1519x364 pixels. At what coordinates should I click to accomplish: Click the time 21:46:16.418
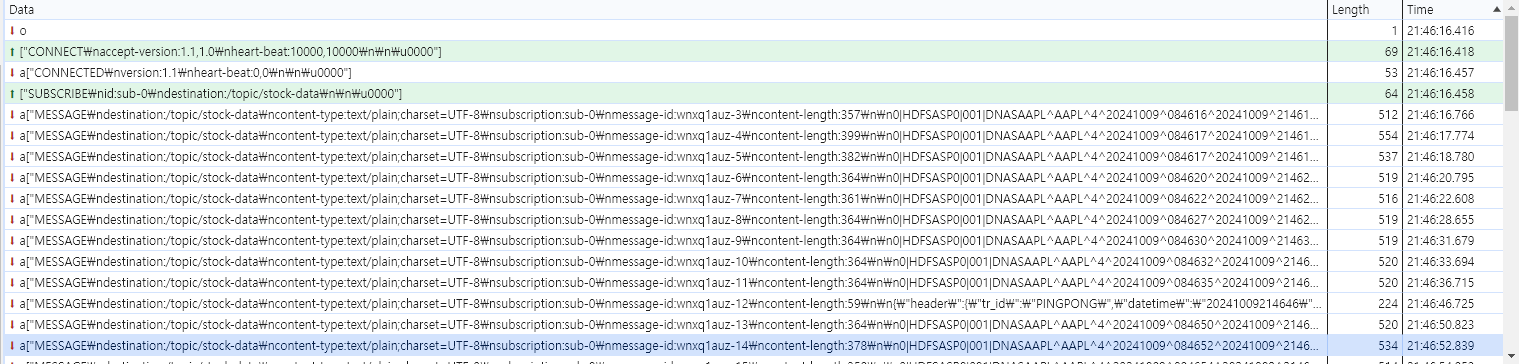pos(1441,52)
